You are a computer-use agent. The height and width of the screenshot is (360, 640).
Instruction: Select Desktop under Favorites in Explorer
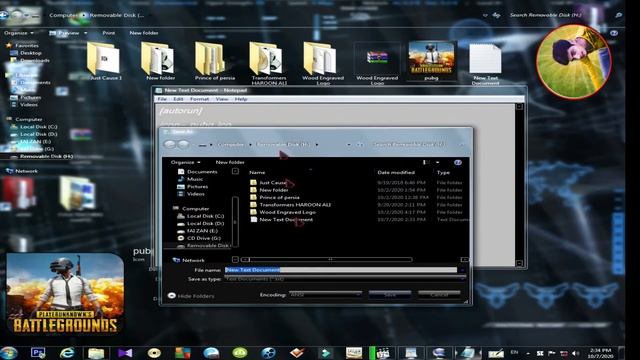[x=27, y=53]
